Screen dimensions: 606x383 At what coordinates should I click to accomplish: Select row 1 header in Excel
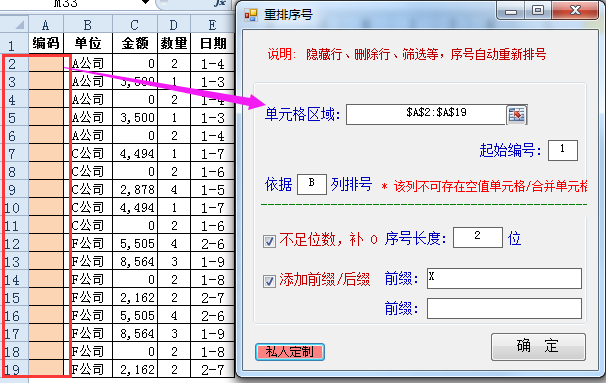[x=14, y=44]
